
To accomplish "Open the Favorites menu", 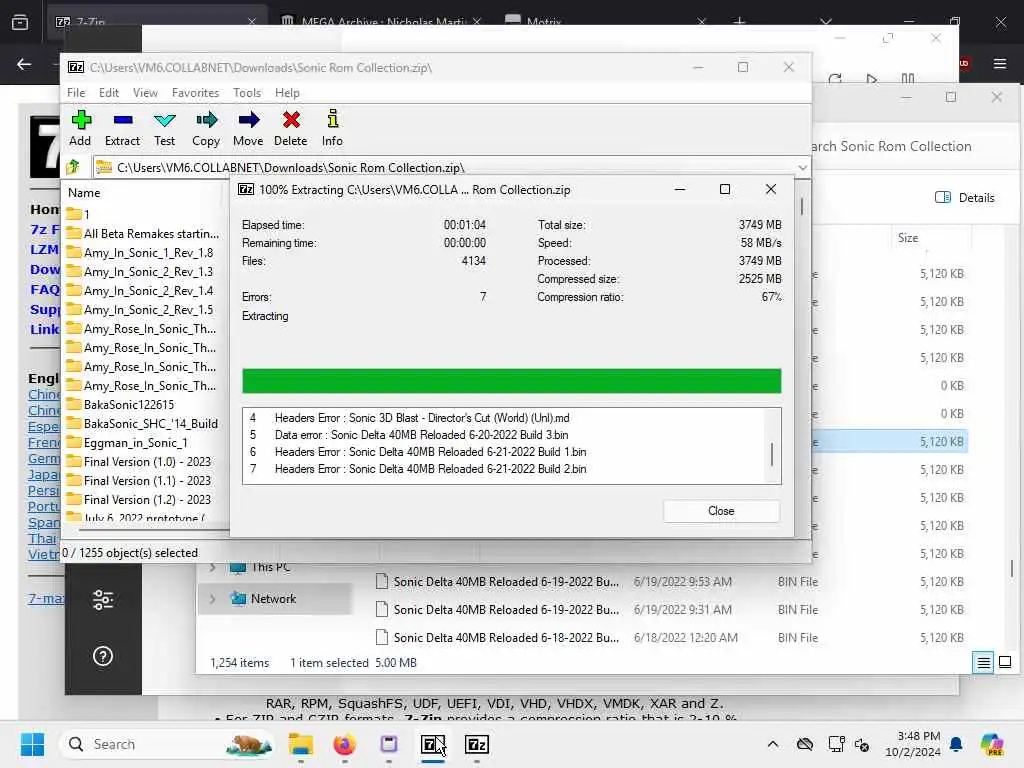I will pos(195,93).
